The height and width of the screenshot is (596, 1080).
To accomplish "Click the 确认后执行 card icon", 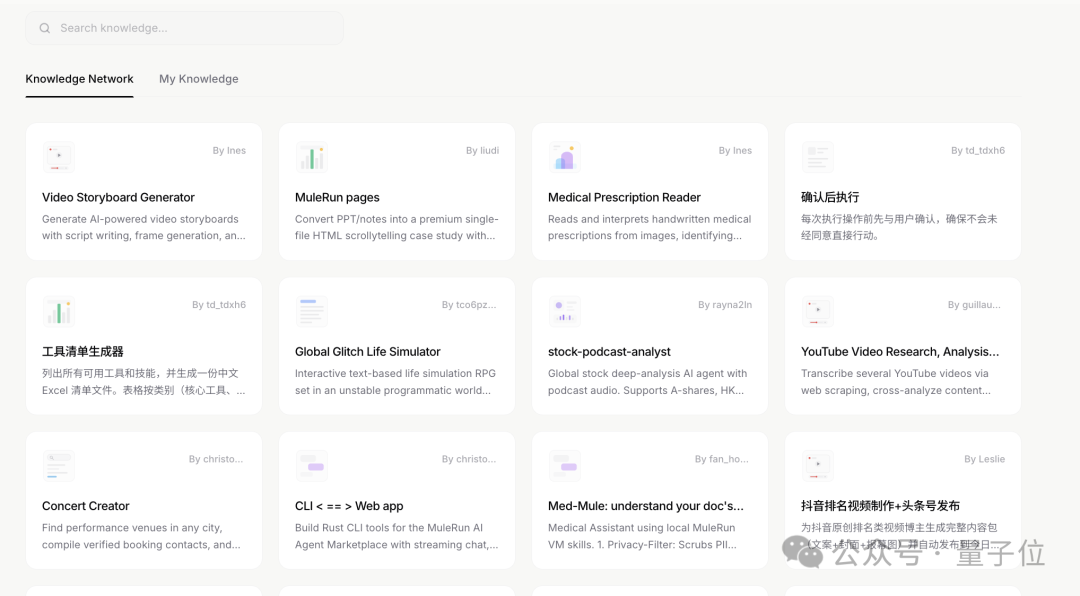I will [818, 157].
